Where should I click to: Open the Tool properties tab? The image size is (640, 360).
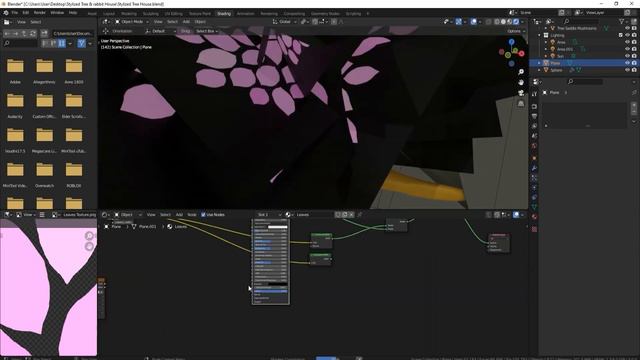point(534,94)
